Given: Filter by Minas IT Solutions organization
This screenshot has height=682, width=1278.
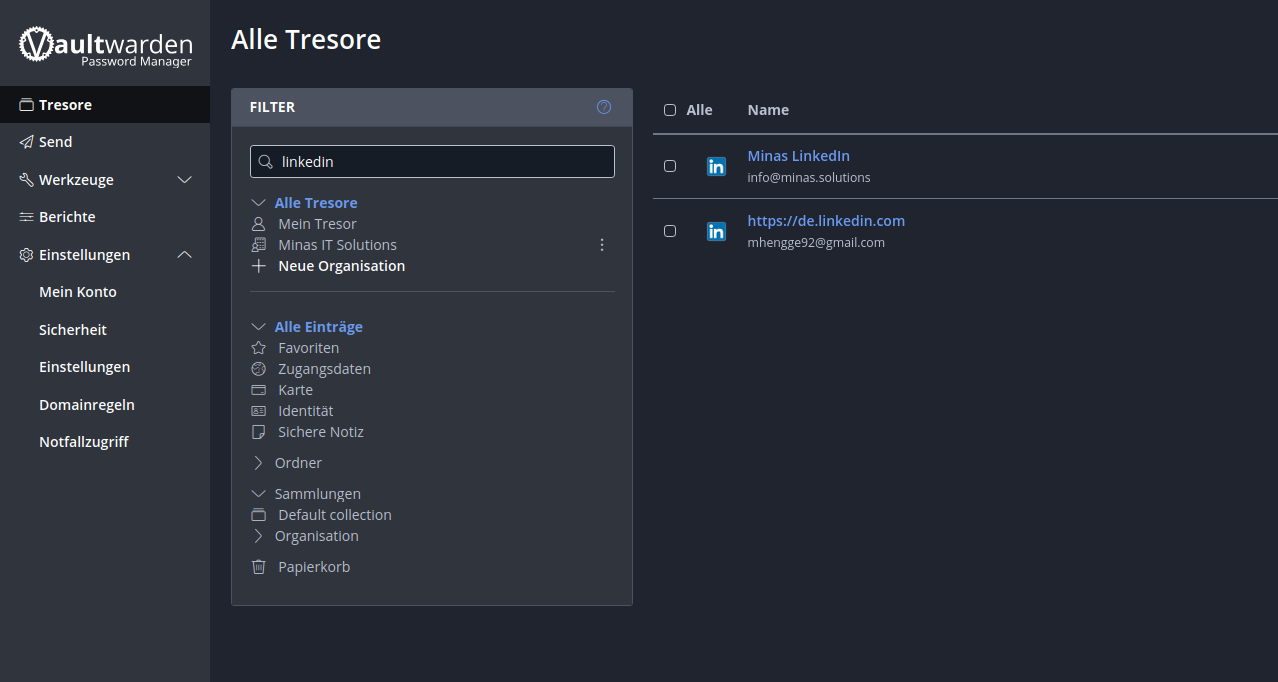Looking at the screenshot, I should click(x=337, y=245).
